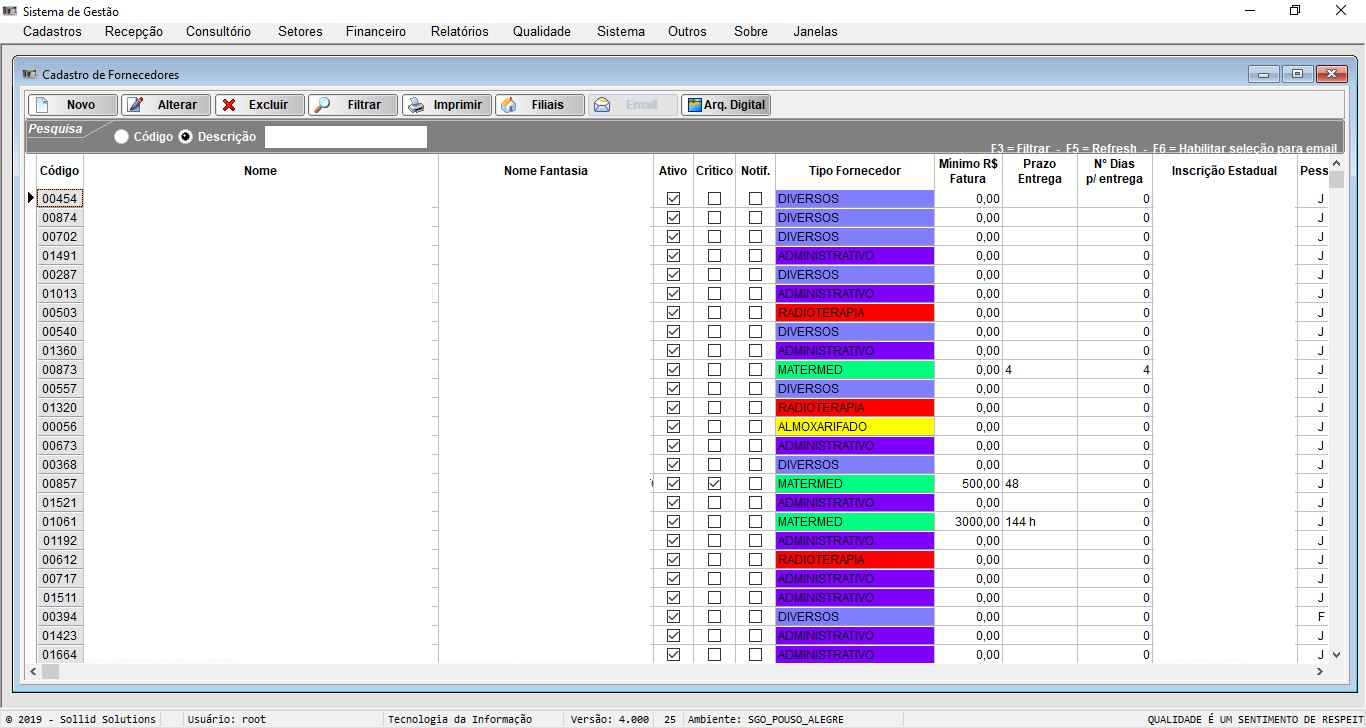Click the DIVERSOS cell in row 00394
The width and height of the screenshot is (1366, 728).
855,617
